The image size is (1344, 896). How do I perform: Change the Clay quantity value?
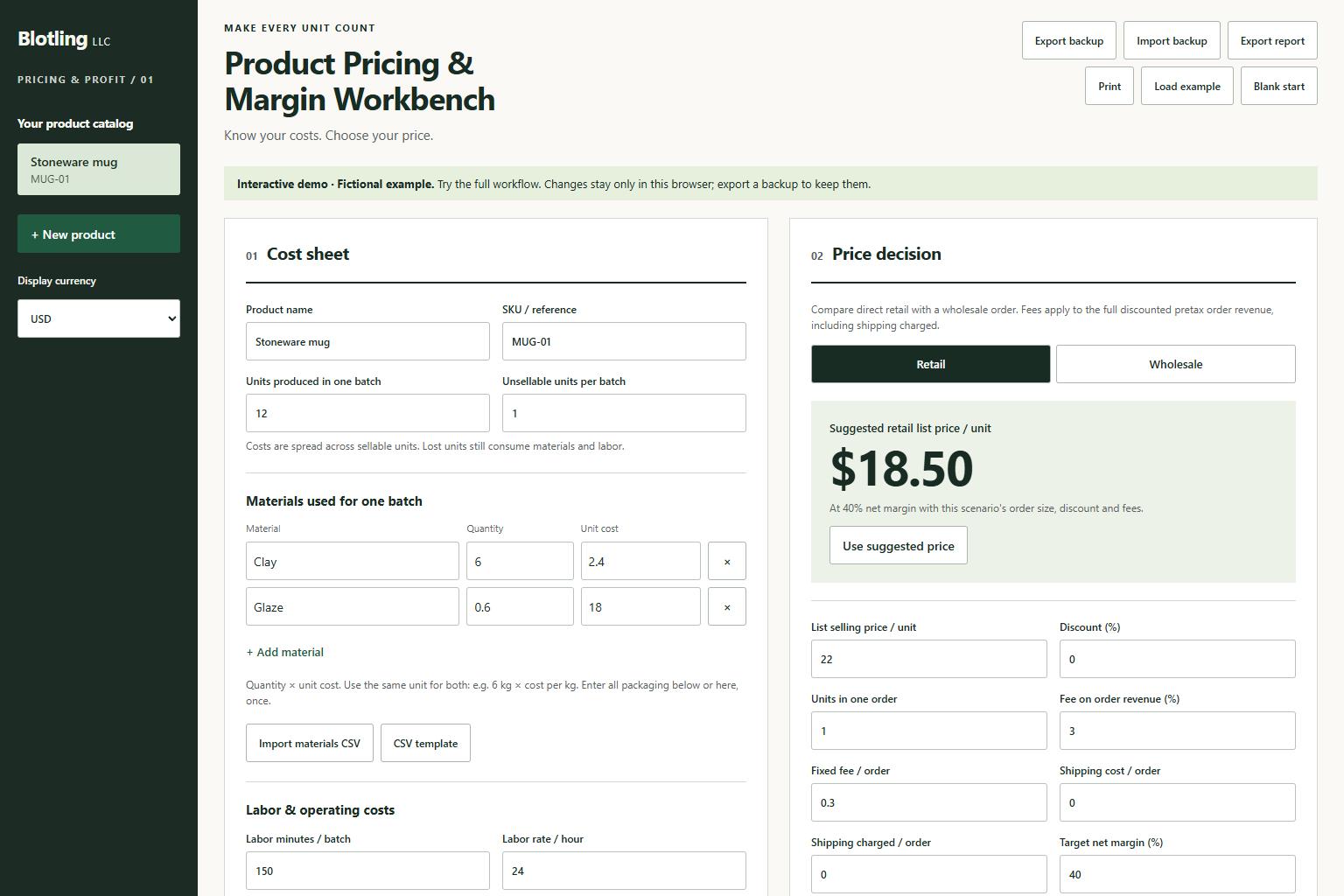coord(520,561)
